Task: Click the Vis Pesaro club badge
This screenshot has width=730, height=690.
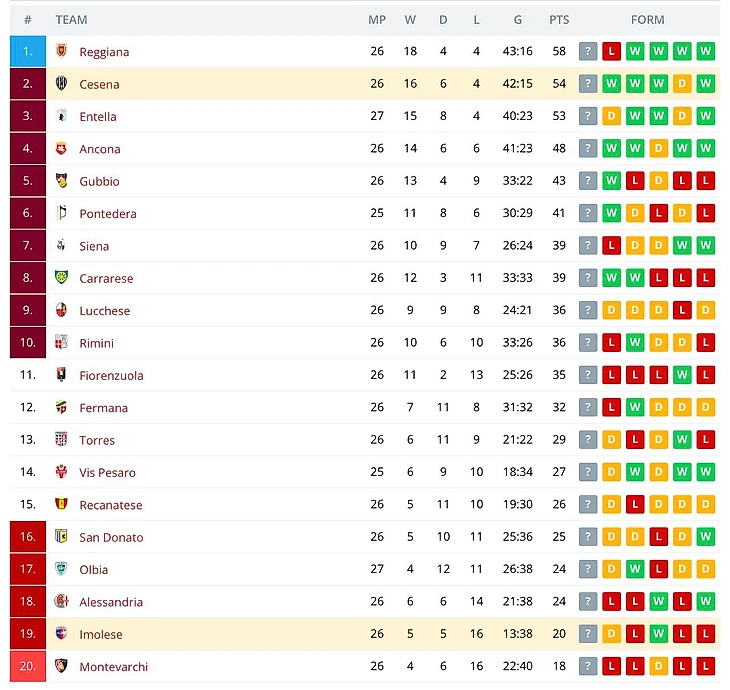Action: pyautogui.click(x=61, y=472)
